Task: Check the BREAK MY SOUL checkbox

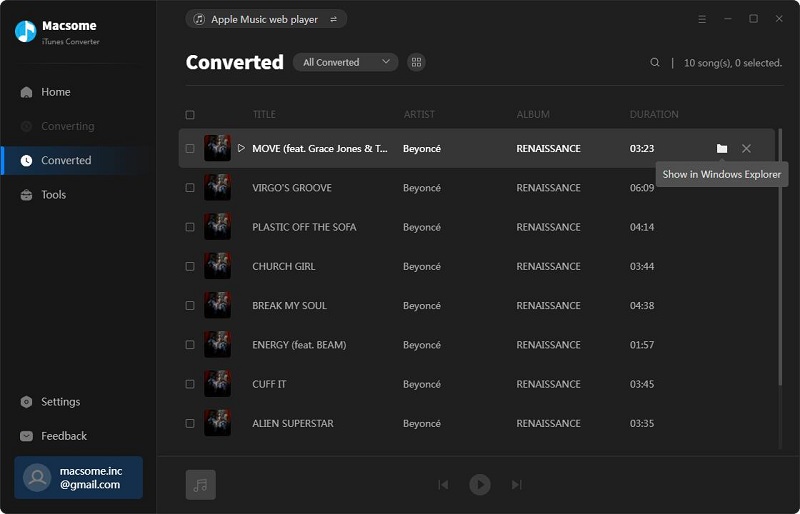Action: click(190, 306)
